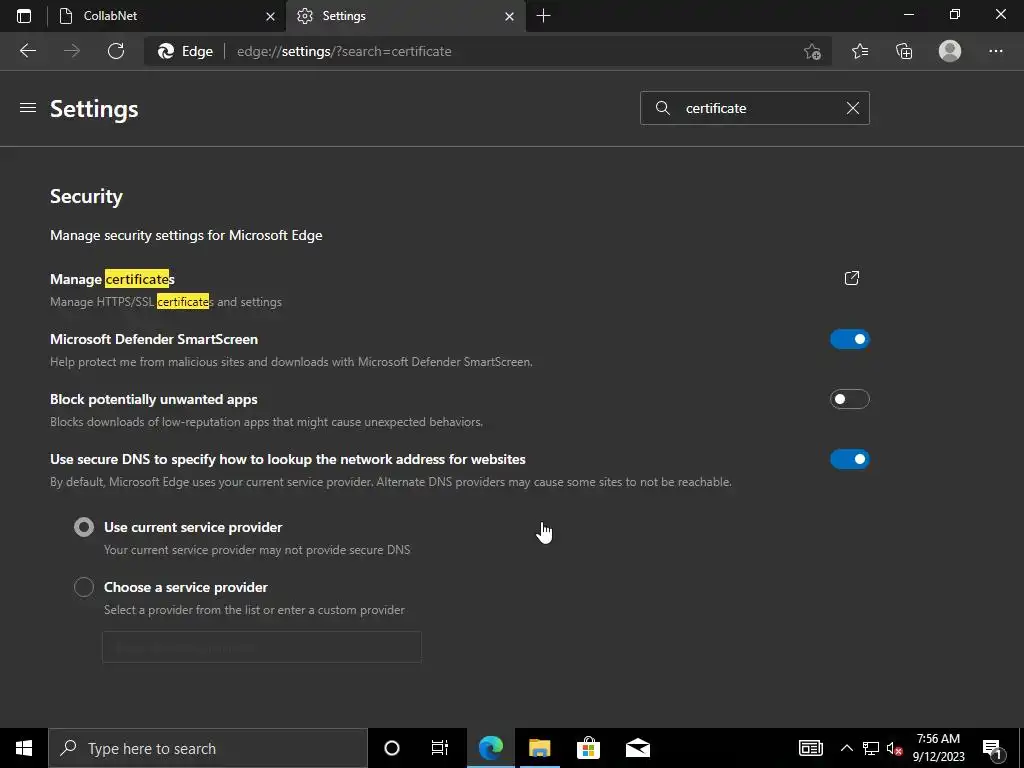Add this page to favorites
This screenshot has width=1024, height=768.
[812, 51]
